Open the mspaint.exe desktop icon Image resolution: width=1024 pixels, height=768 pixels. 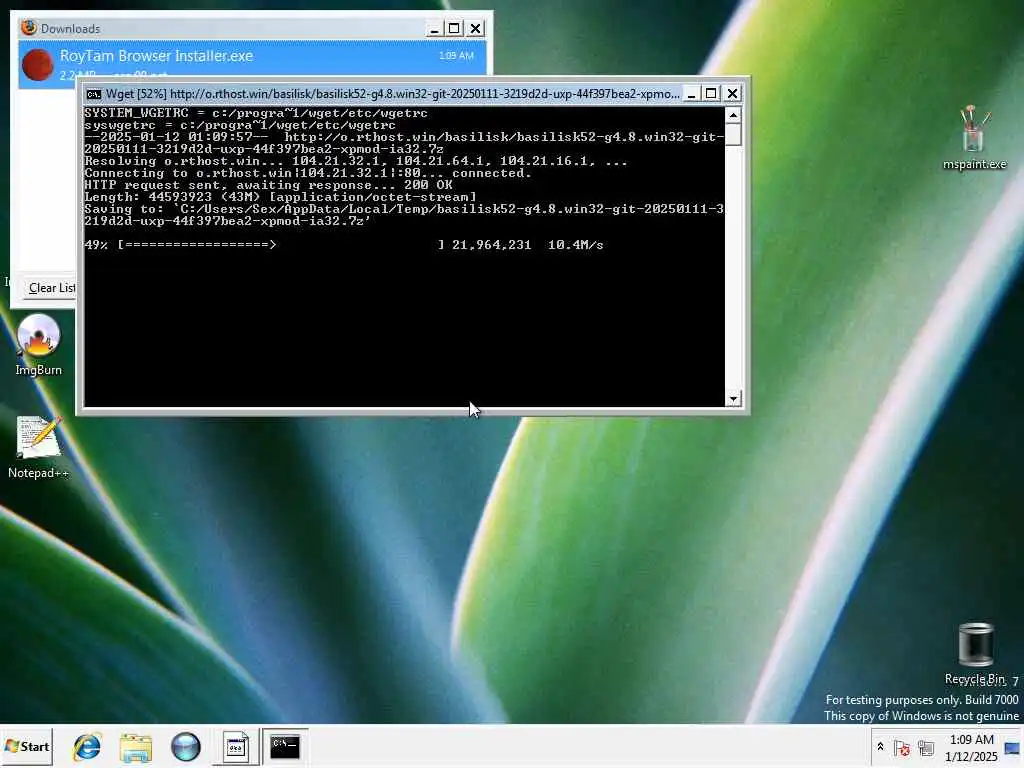974,138
